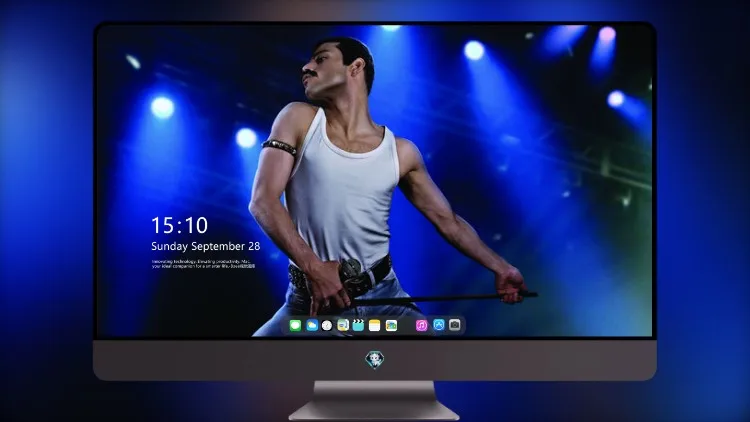Click the performer's black armband in wallpaper
Viewport: 750px width, 422px height.
[x=279, y=147]
